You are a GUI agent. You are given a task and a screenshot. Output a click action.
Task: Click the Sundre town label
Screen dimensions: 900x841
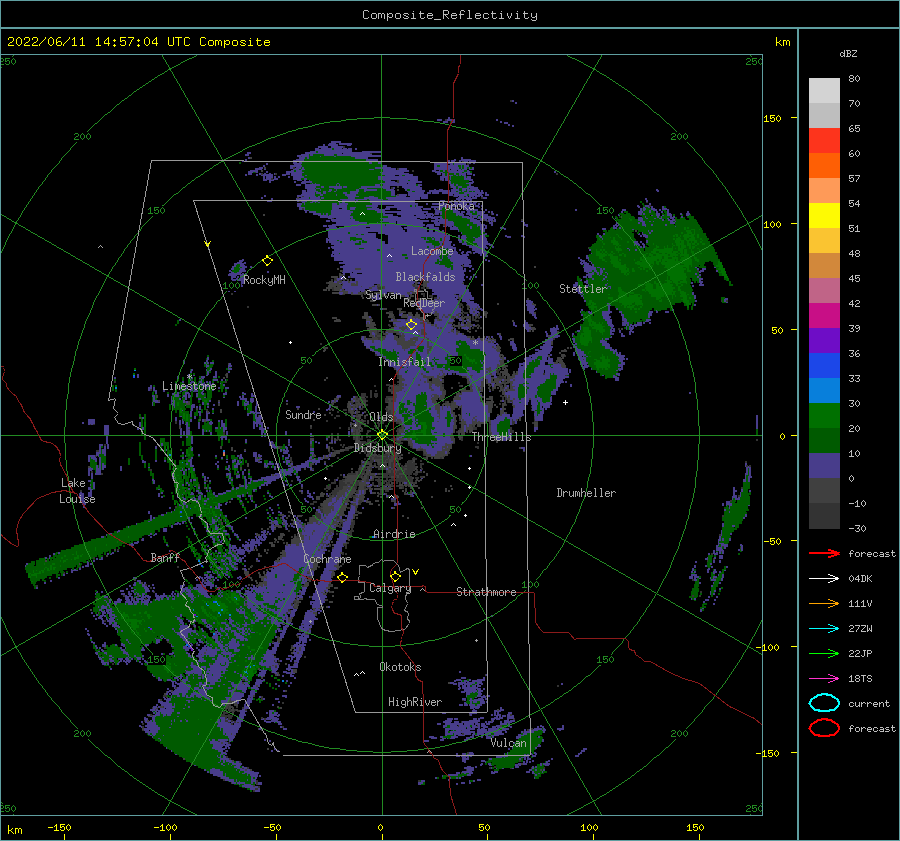(x=303, y=414)
